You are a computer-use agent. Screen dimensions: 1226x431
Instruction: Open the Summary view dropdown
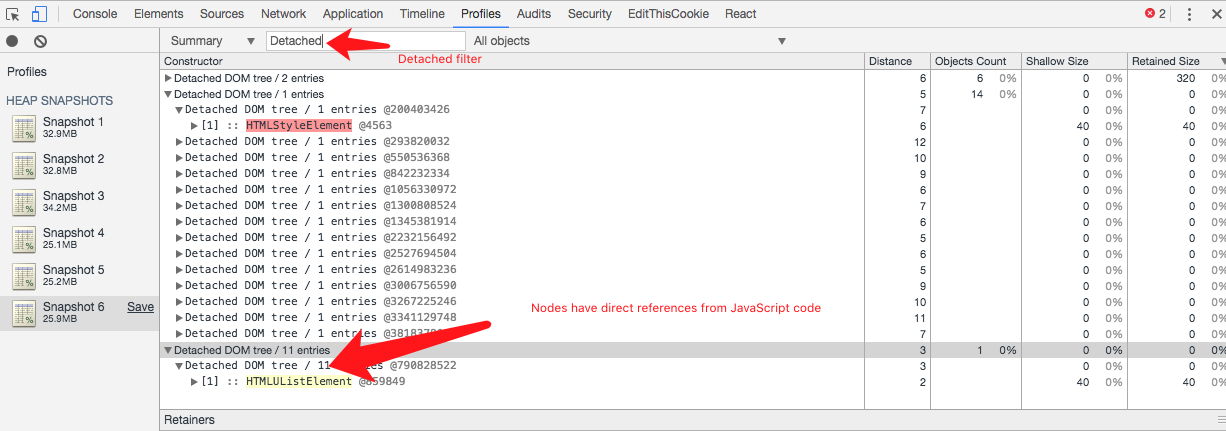tap(212, 41)
